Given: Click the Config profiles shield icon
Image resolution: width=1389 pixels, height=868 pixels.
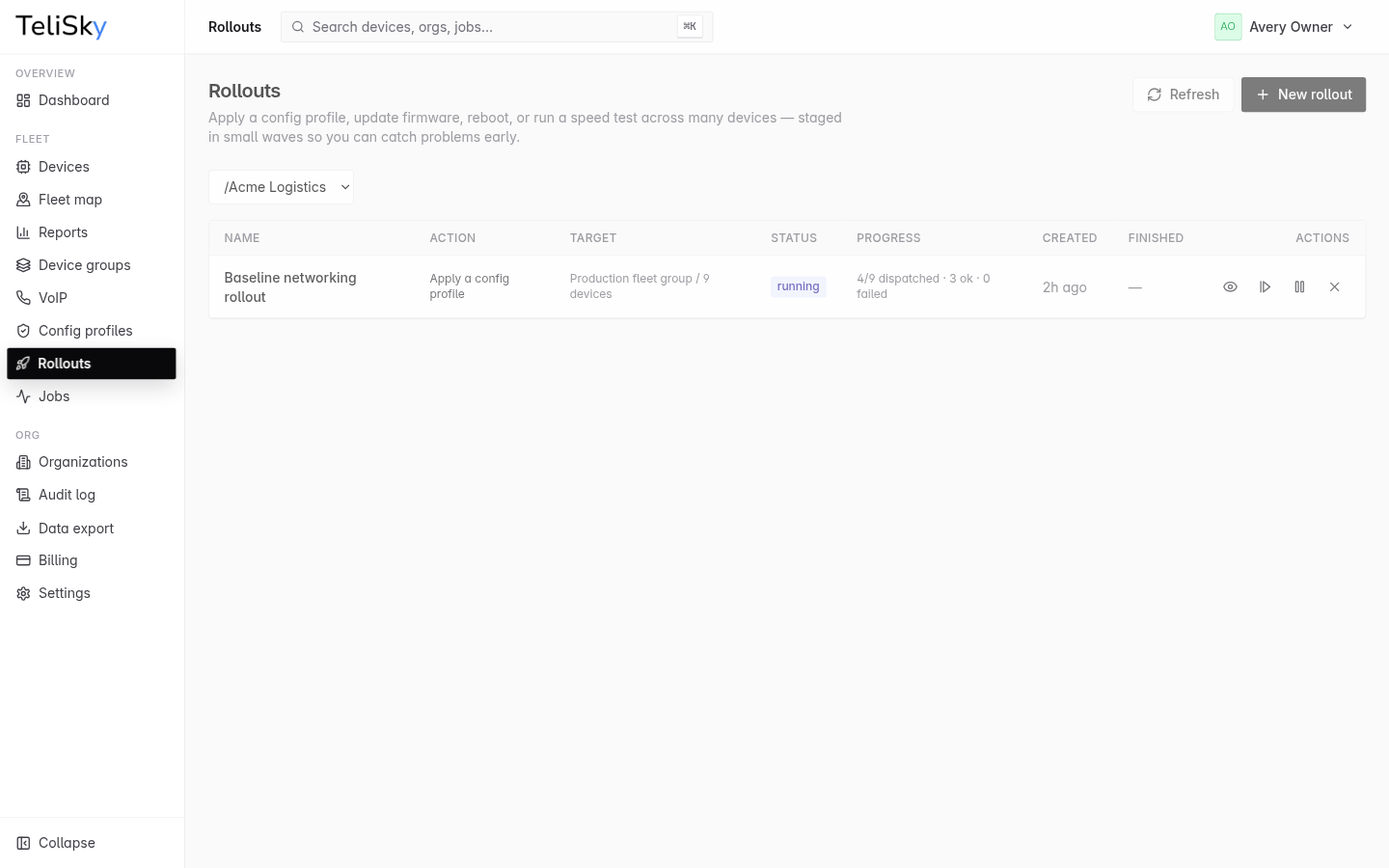Looking at the screenshot, I should (x=23, y=331).
